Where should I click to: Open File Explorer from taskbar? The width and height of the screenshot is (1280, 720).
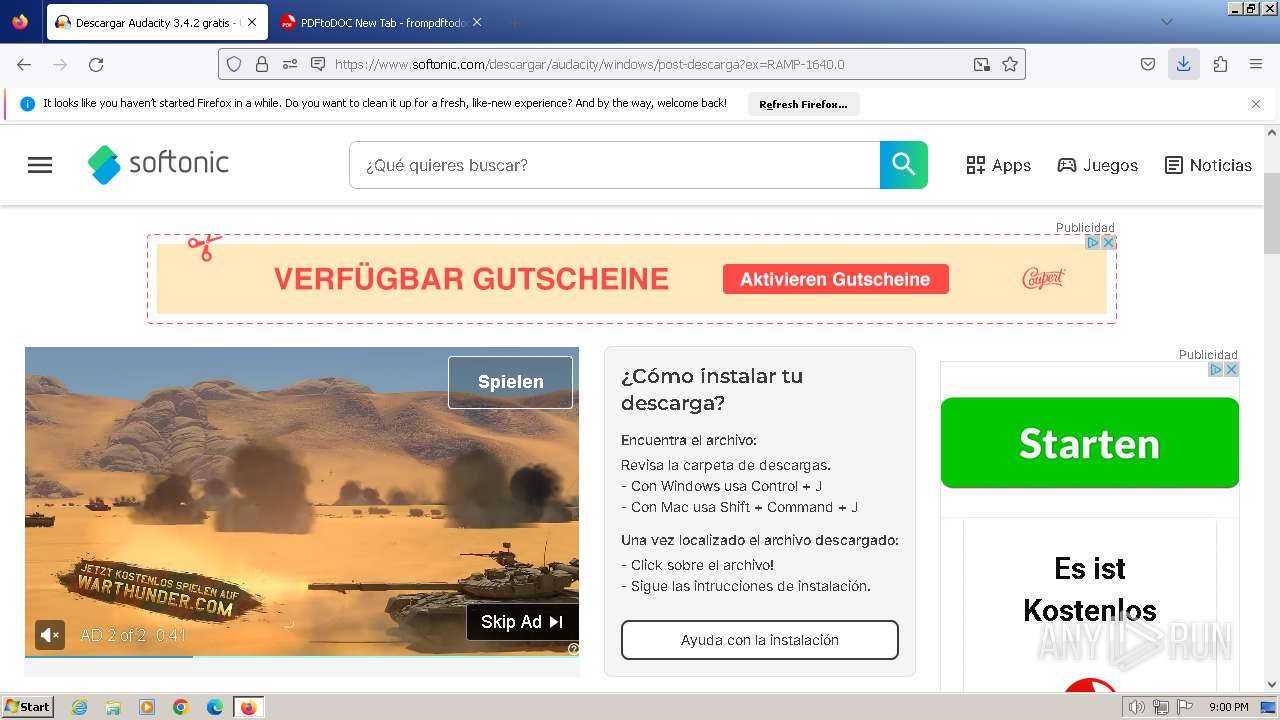click(113, 707)
